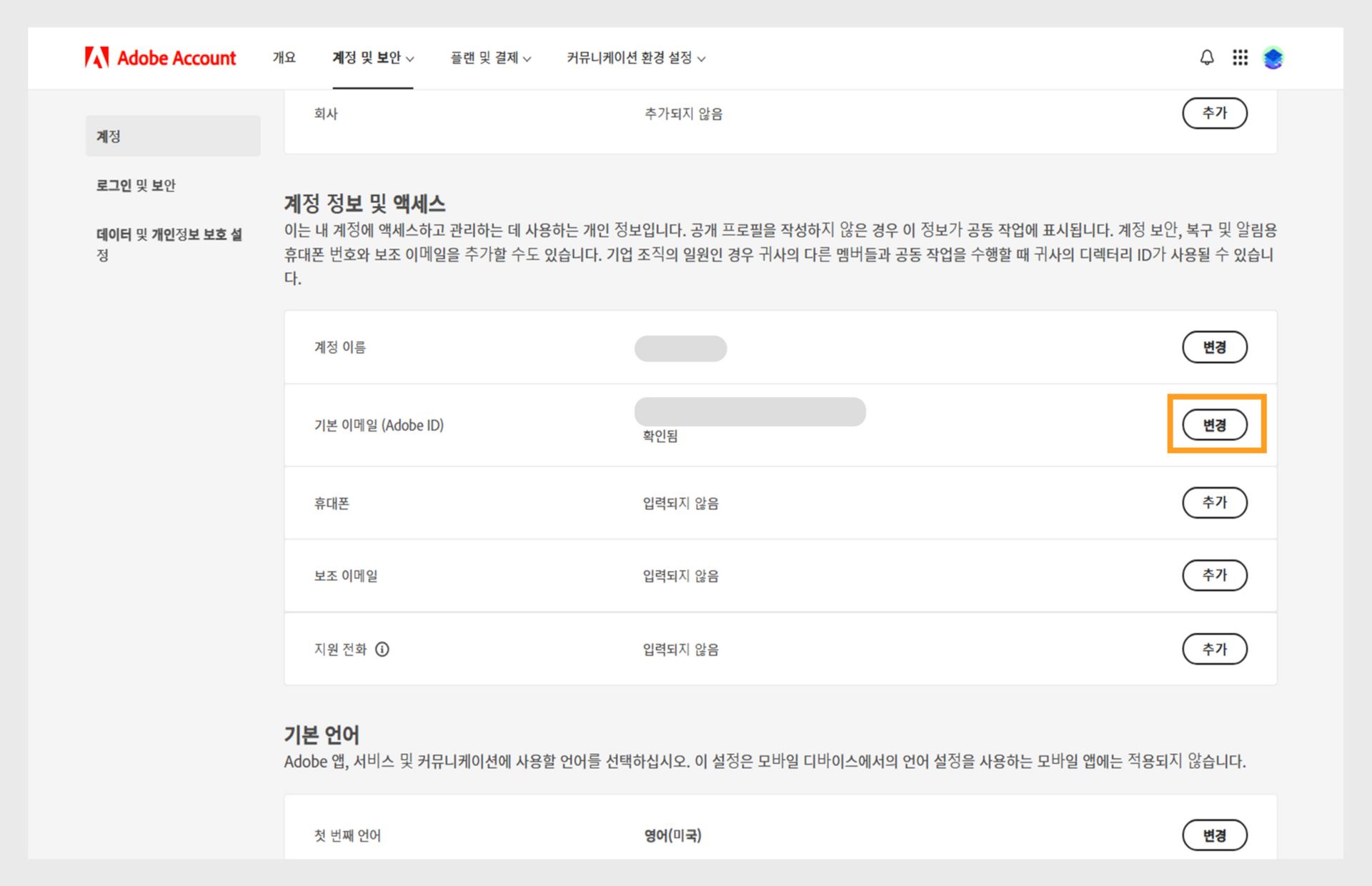Select 로그인 및 보안 in the sidebar
This screenshot has width=1372, height=886.
[136, 186]
